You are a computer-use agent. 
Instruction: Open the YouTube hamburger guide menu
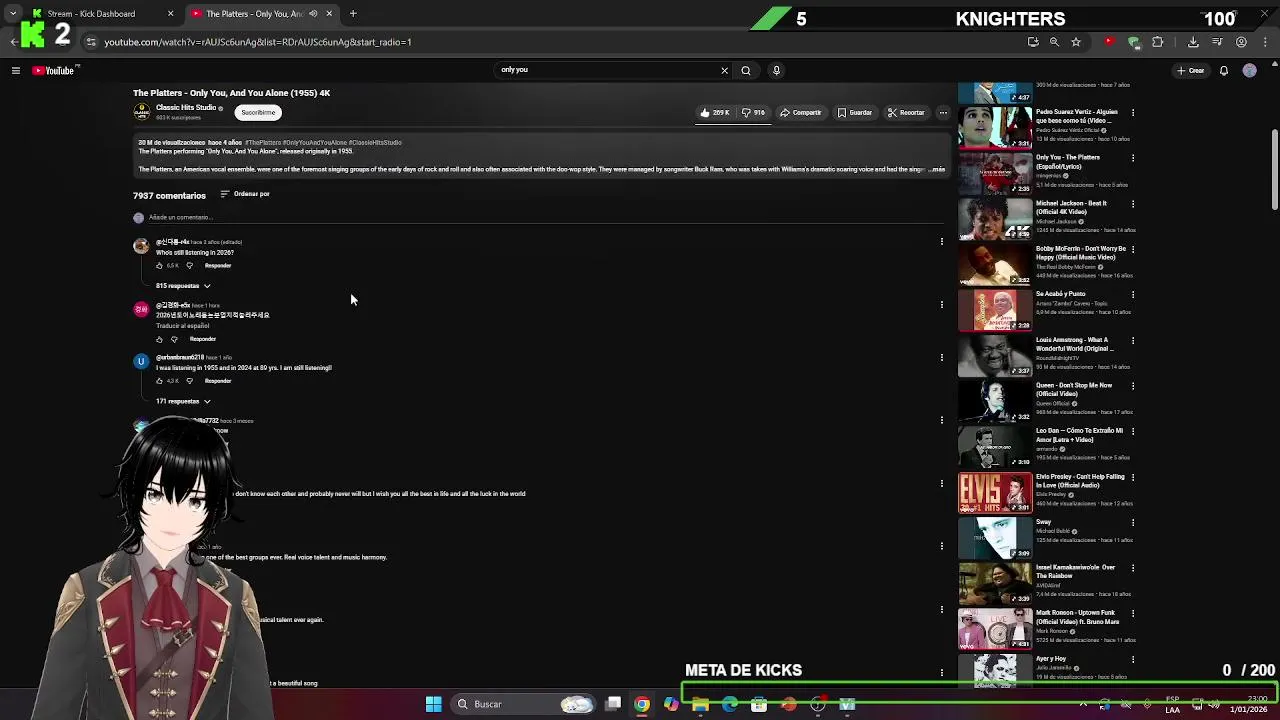point(15,70)
